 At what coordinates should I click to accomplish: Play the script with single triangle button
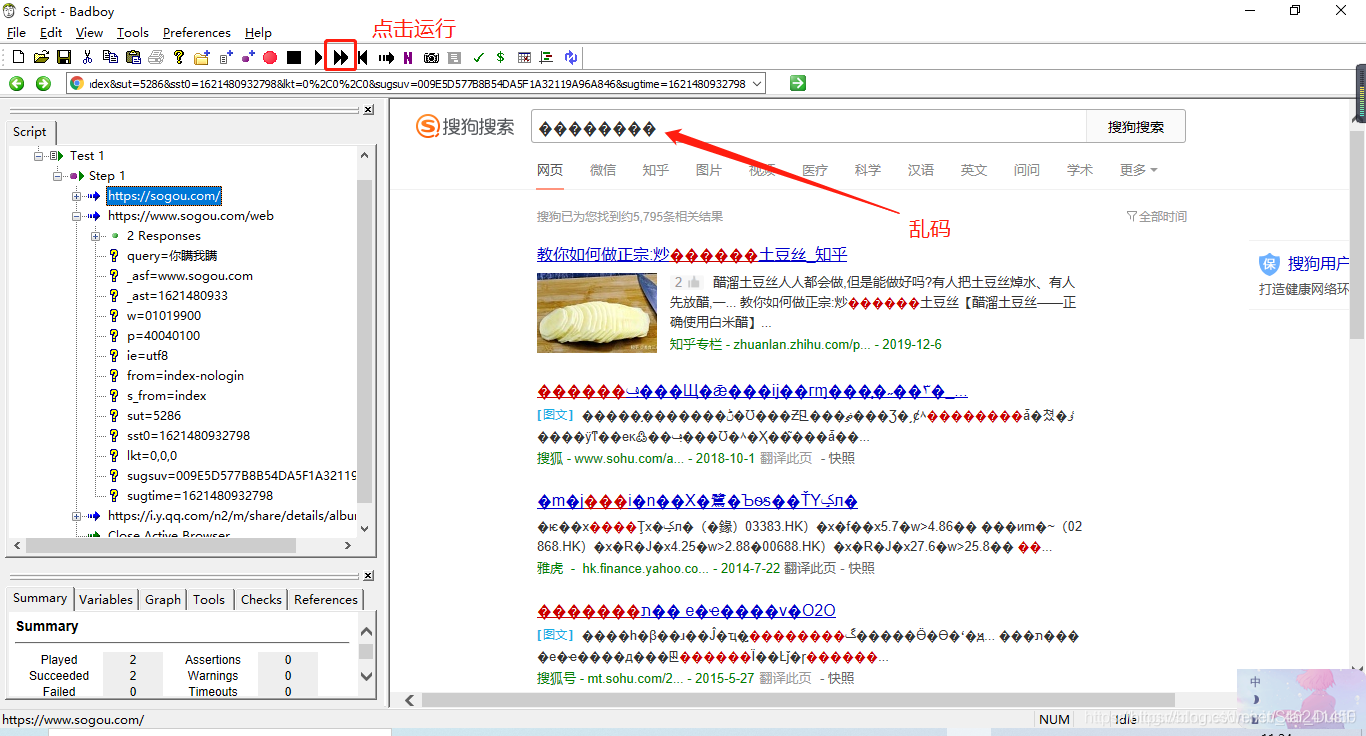[x=318, y=58]
